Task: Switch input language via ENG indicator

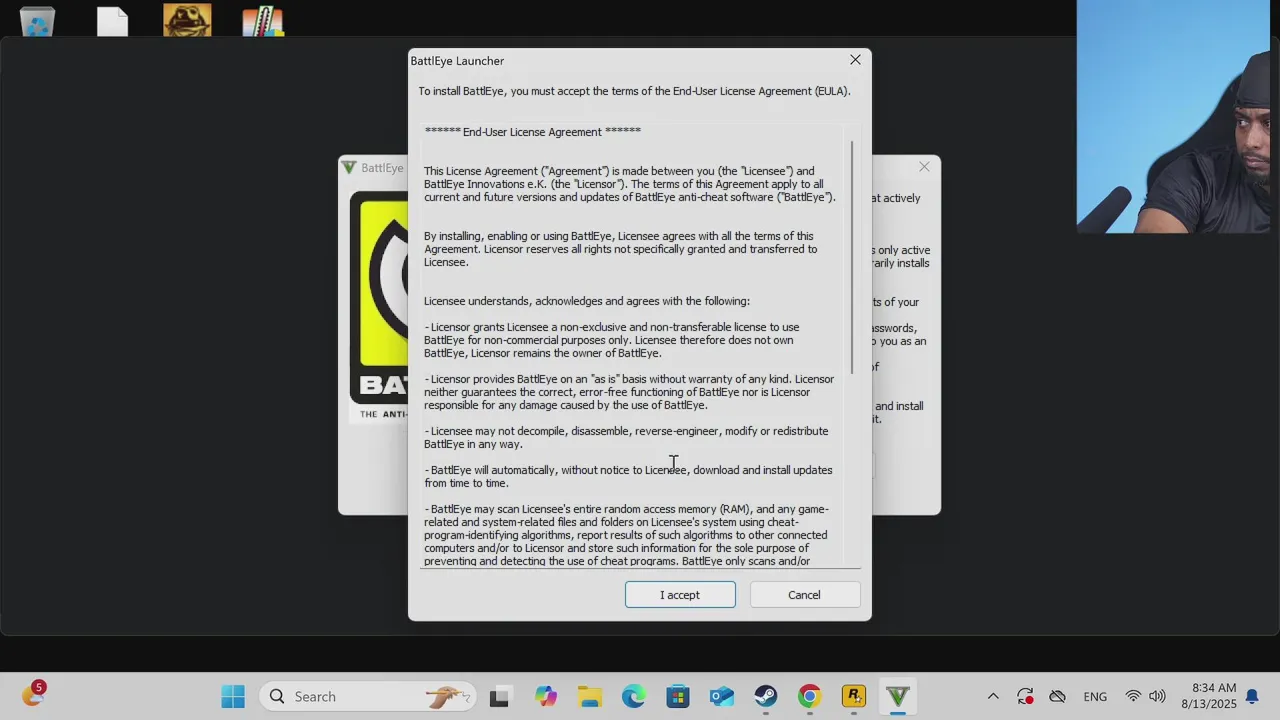Action: pyautogui.click(x=1095, y=697)
